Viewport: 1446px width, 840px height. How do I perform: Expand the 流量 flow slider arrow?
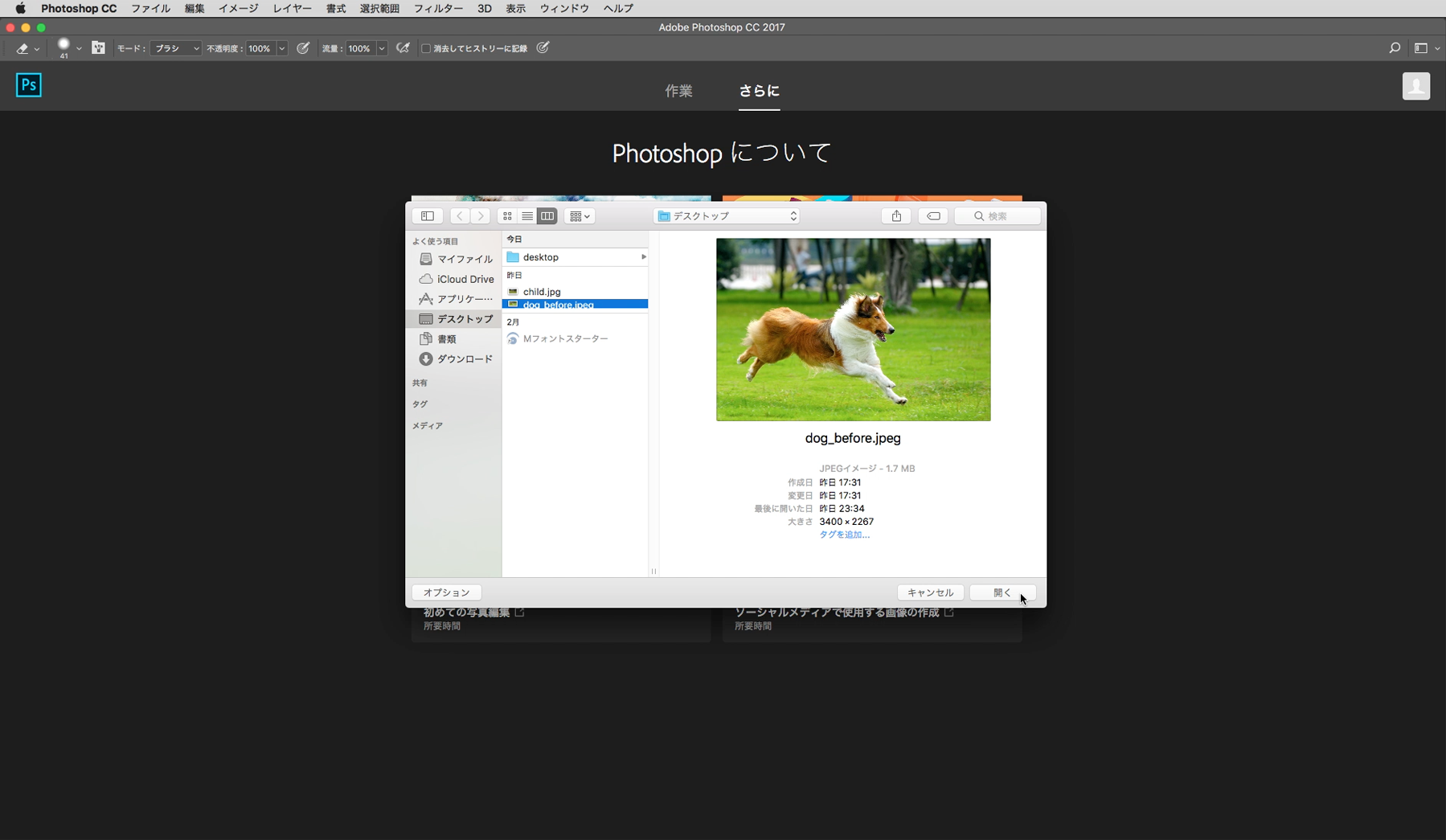pos(382,48)
